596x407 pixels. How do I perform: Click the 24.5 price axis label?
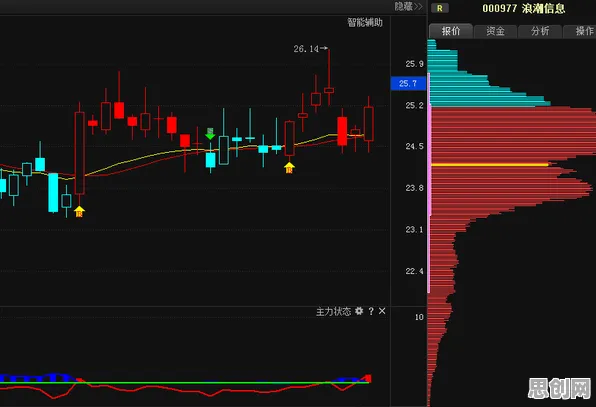tap(414, 146)
